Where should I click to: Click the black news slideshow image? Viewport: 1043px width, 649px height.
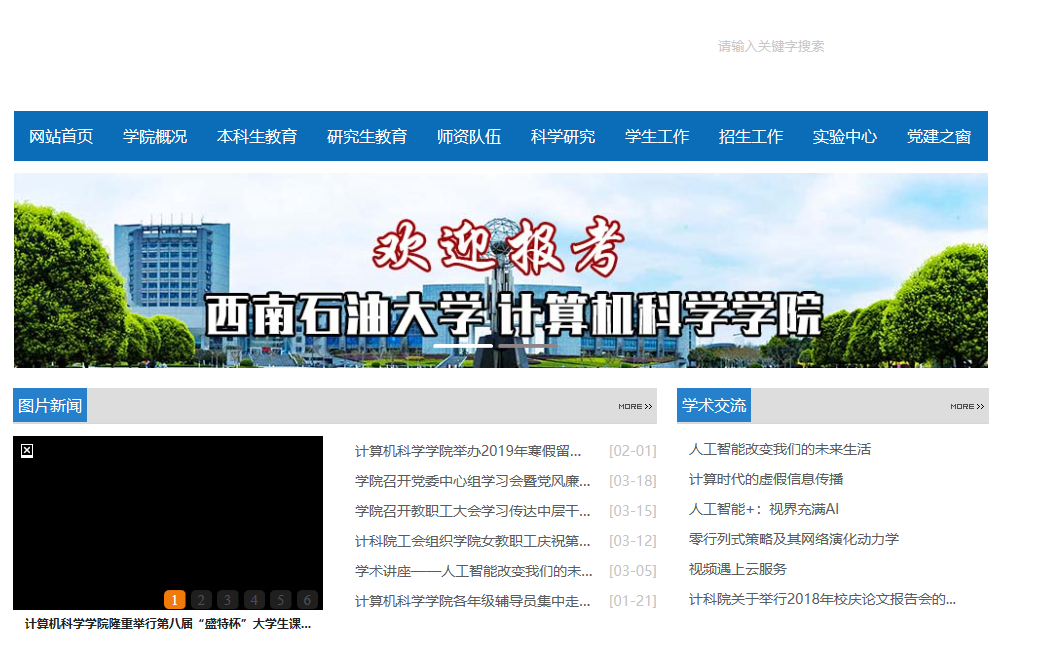(x=168, y=523)
